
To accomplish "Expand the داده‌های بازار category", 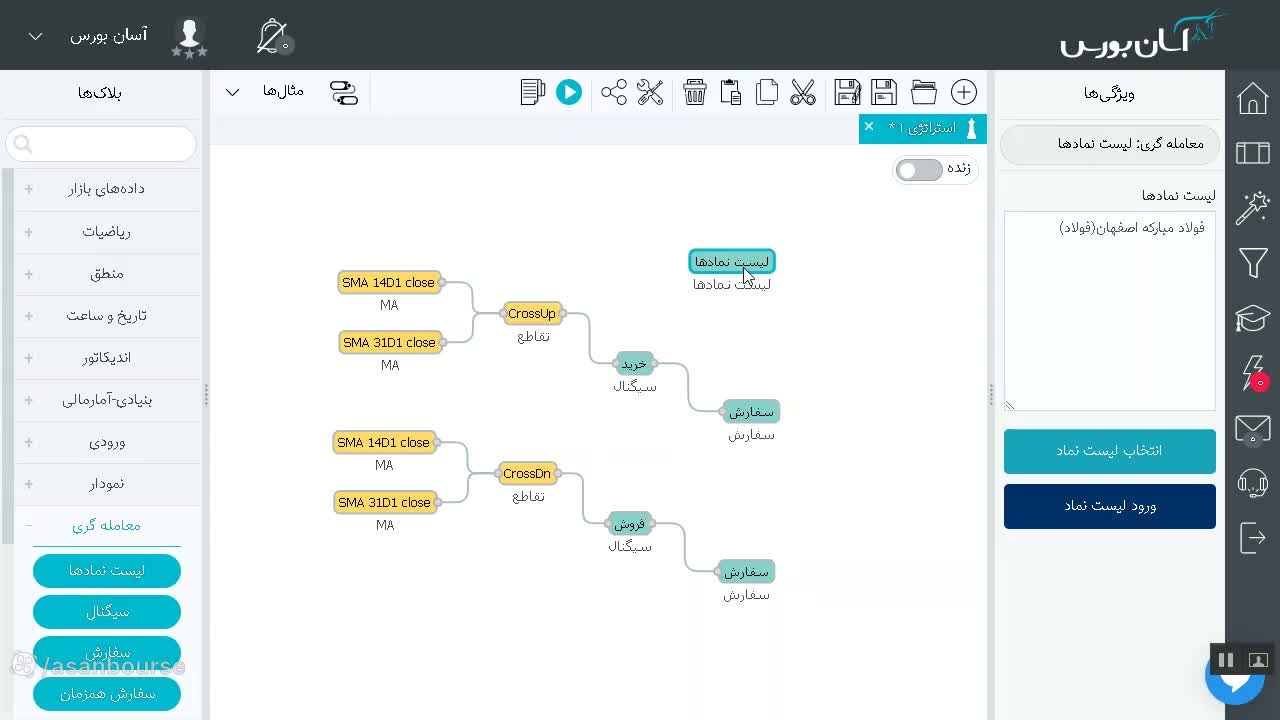I will tap(107, 189).
